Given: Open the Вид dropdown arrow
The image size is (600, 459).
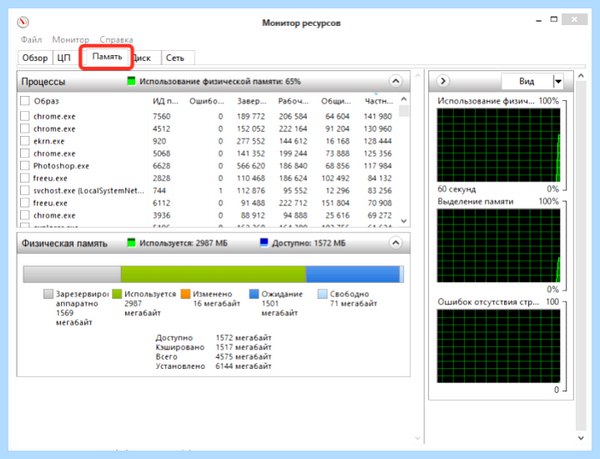Looking at the screenshot, I should coord(558,81).
